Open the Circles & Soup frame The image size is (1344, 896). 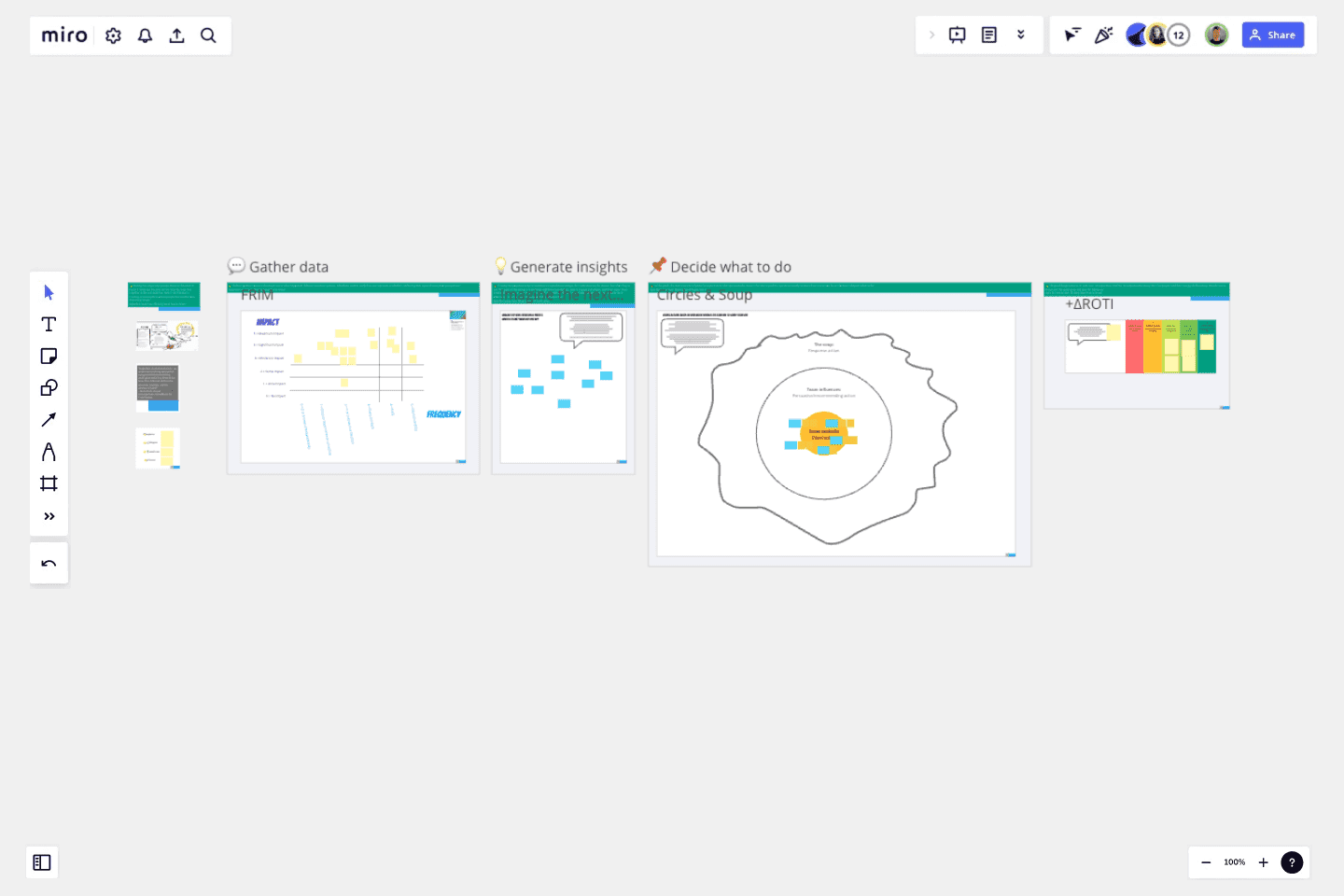pyautogui.click(x=704, y=295)
